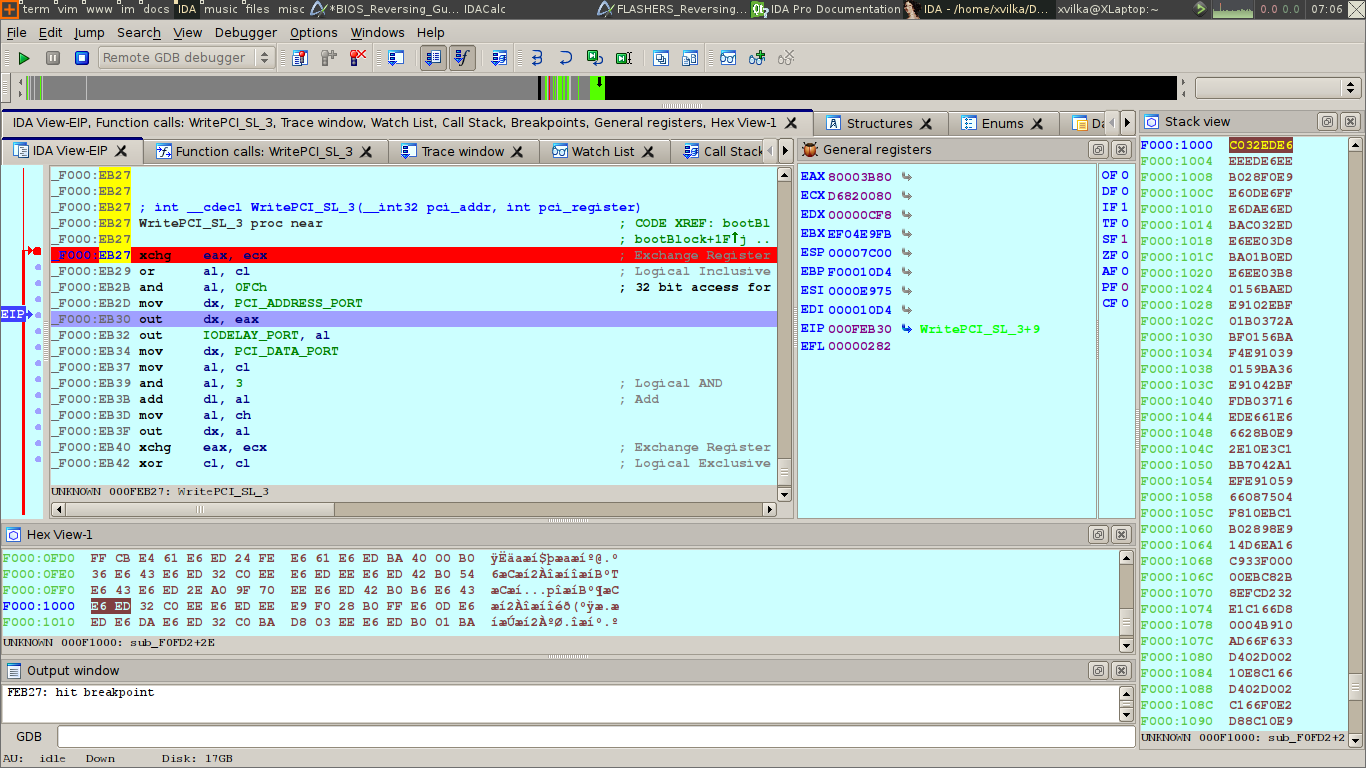Viewport: 1366px width, 768px height.
Task: Show more top-level tabs with the right arrow
Action: pos(1127,124)
